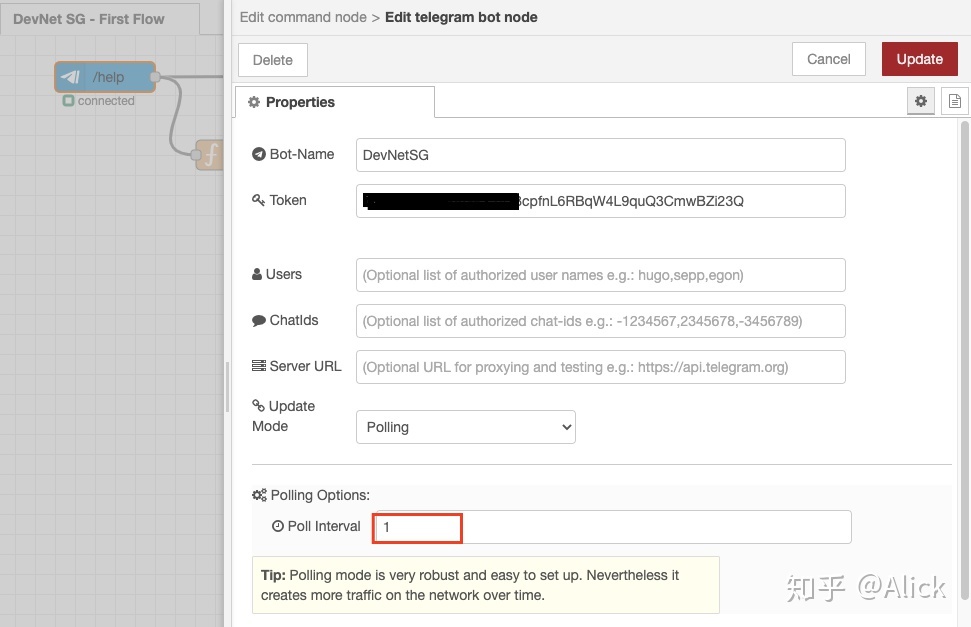Delete the telegram bot node
The height and width of the screenshot is (627, 971).
tap(272, 60)
